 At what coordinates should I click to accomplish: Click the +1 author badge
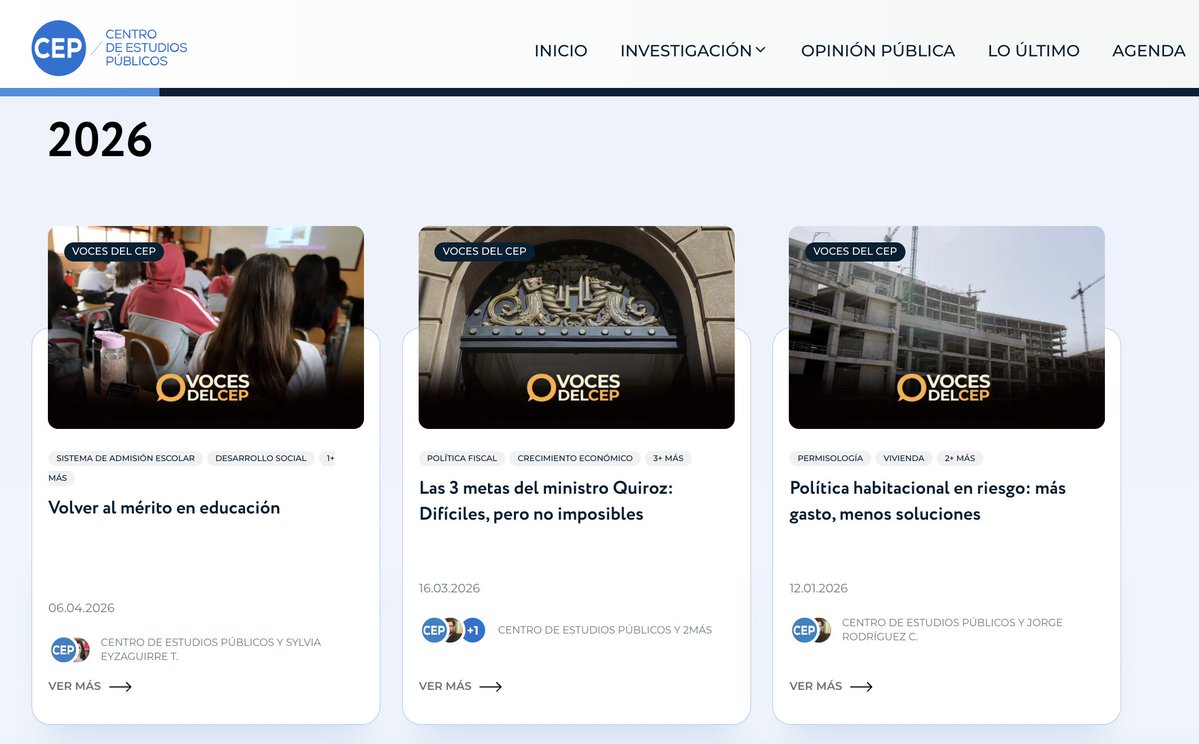473,630
